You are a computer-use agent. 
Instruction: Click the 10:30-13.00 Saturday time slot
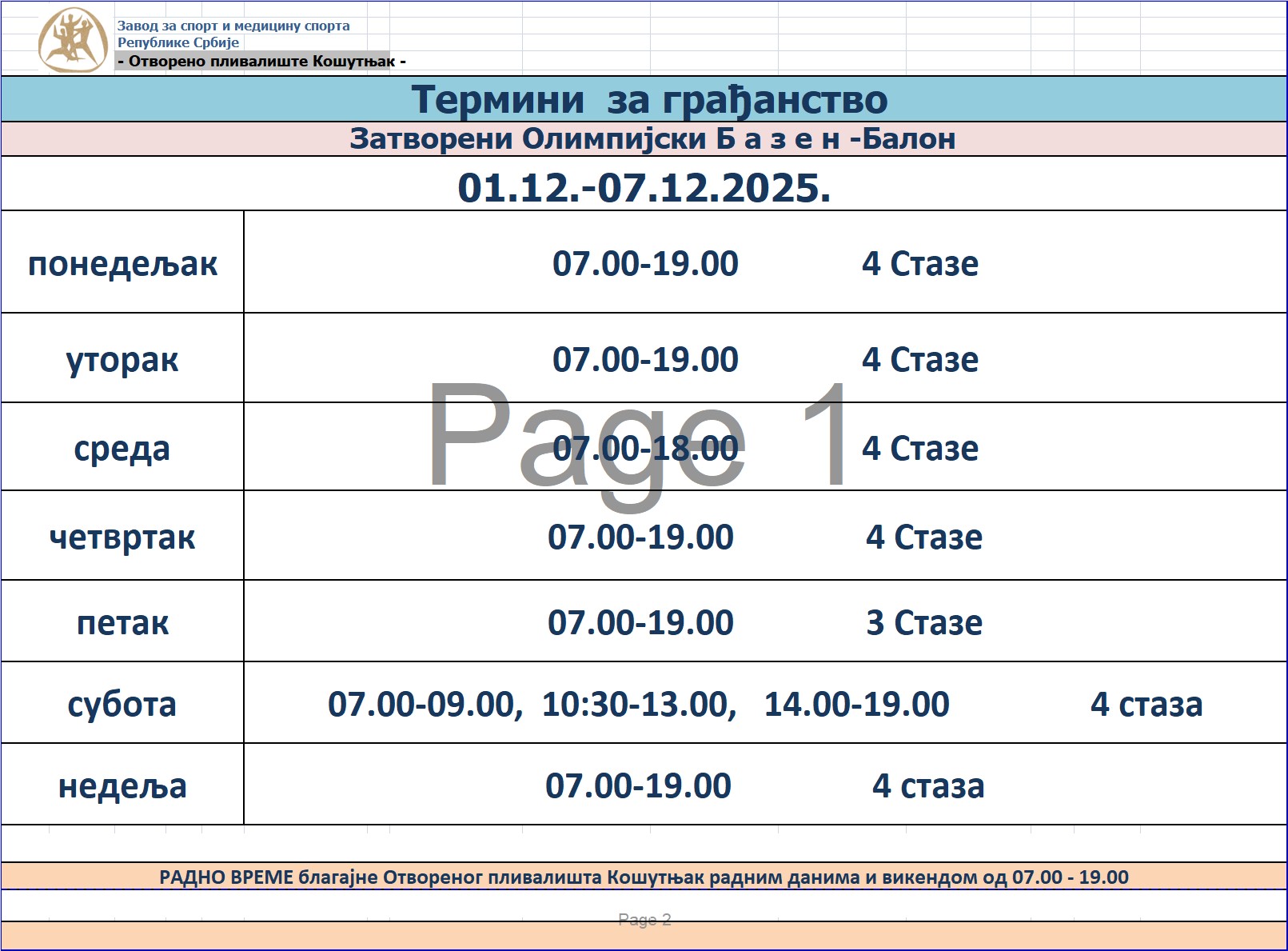[639, 704]
